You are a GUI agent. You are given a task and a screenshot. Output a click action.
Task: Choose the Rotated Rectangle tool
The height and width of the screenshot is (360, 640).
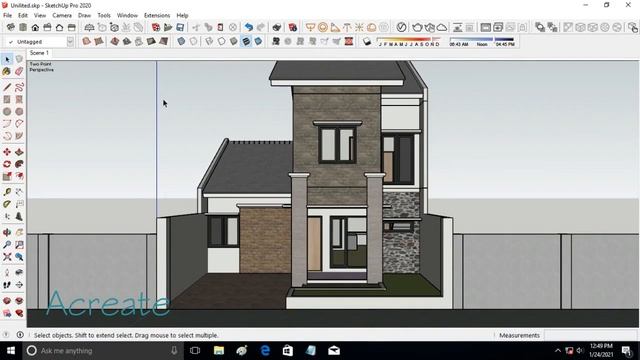(19, 99)
